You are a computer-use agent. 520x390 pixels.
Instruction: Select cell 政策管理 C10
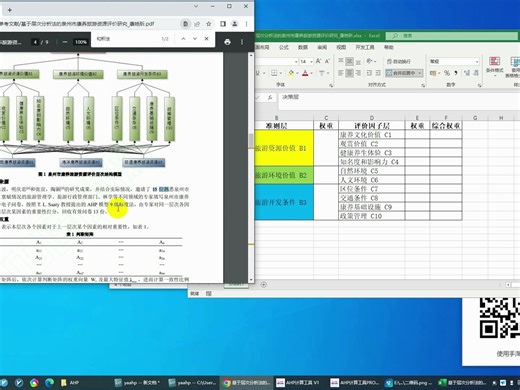click(372, 216)
